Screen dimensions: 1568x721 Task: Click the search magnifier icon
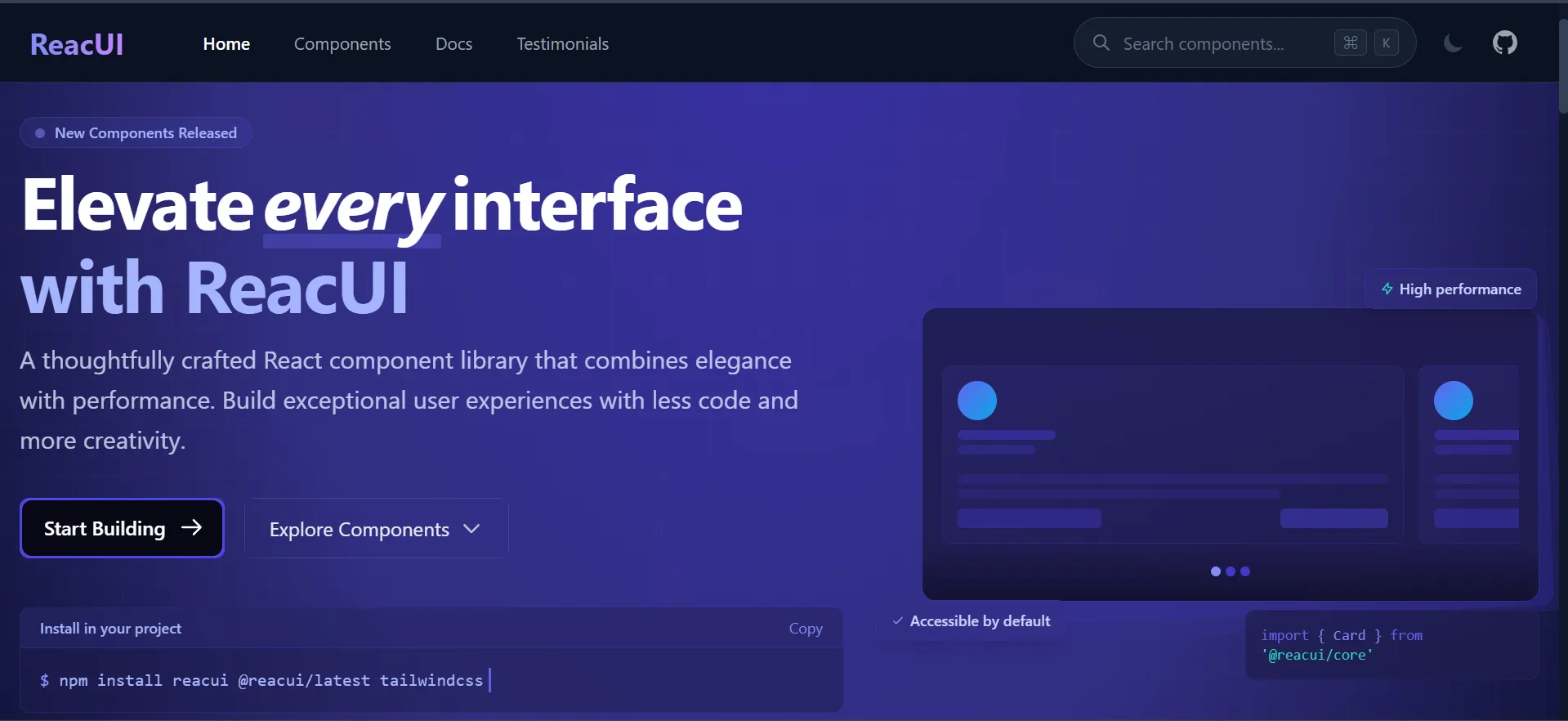1101,43
